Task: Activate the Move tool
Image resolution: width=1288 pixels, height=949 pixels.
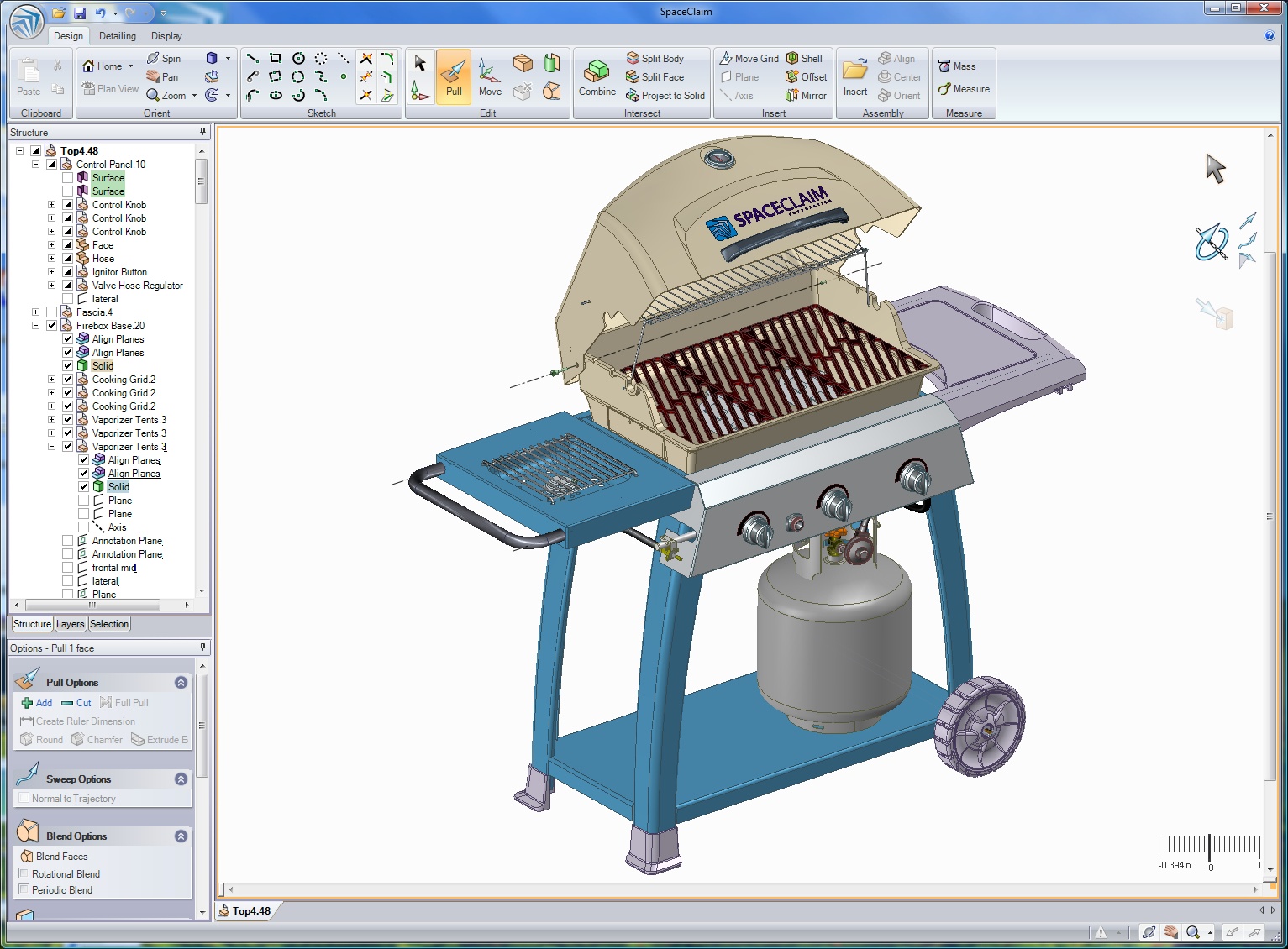Action: click(x=490, y=76)
